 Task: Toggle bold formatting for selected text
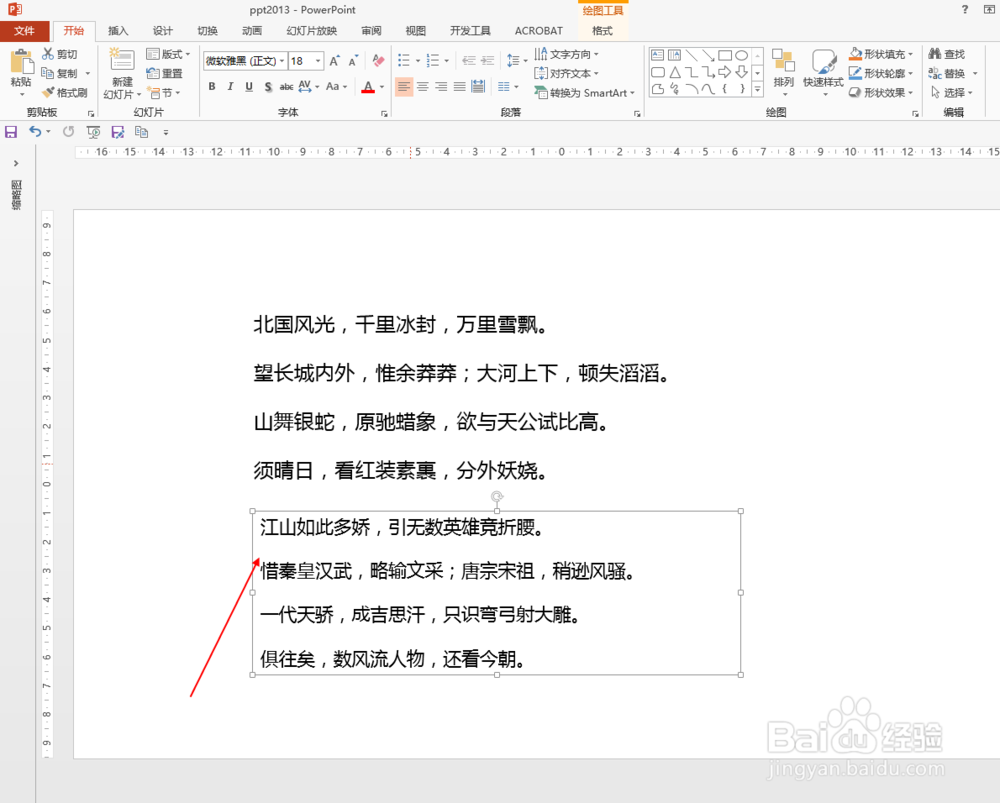point(211,86)
